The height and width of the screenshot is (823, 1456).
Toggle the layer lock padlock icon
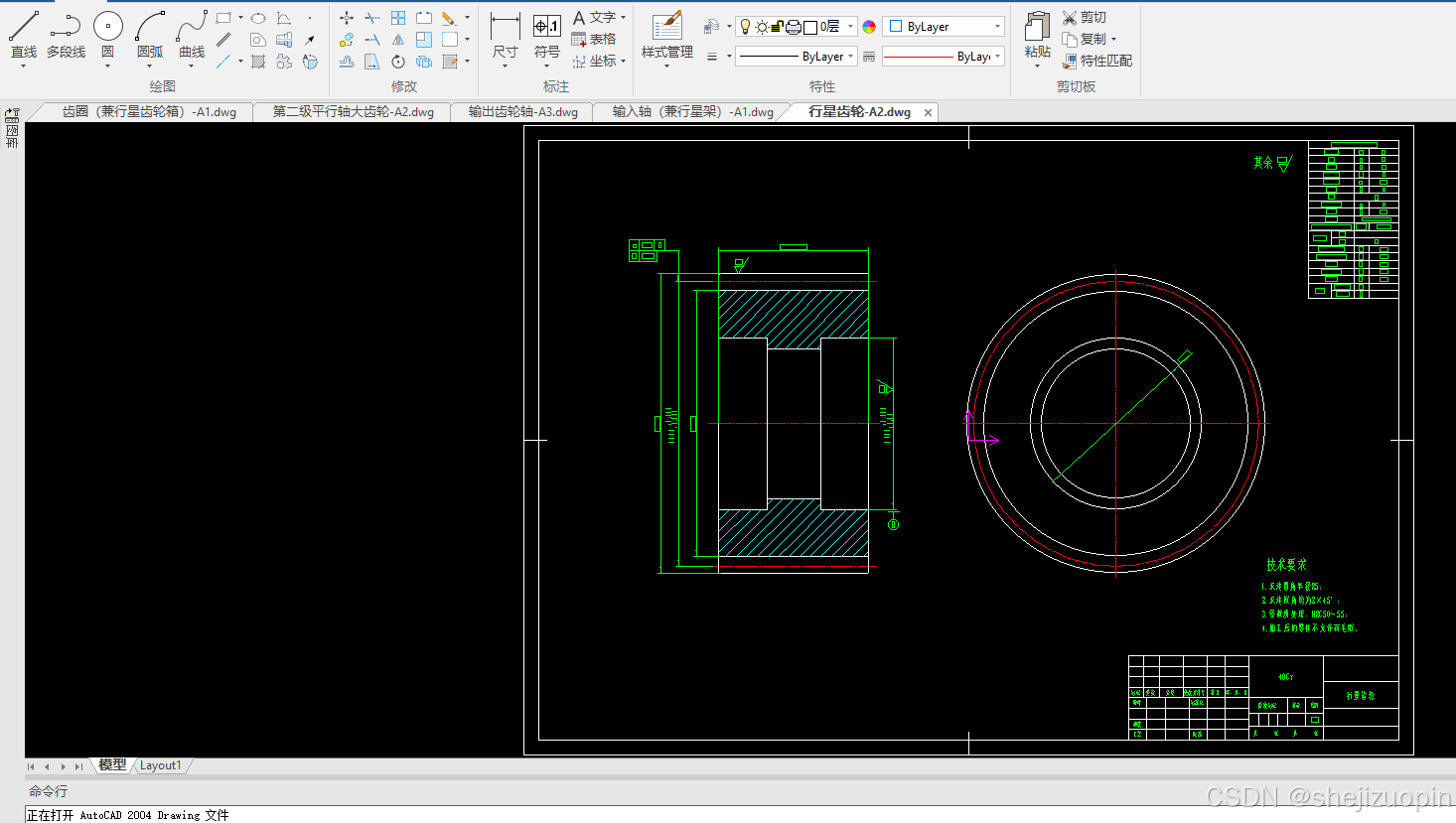pyautogui.click(x=777, y=27)
